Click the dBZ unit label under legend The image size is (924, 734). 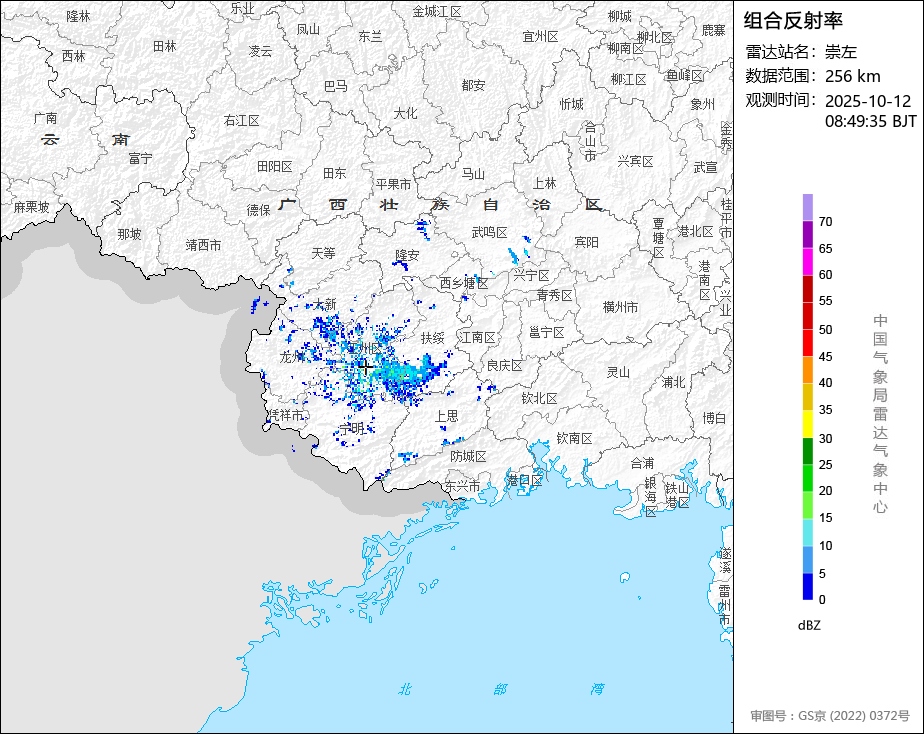pyautogui.click(x=810, y=625)
